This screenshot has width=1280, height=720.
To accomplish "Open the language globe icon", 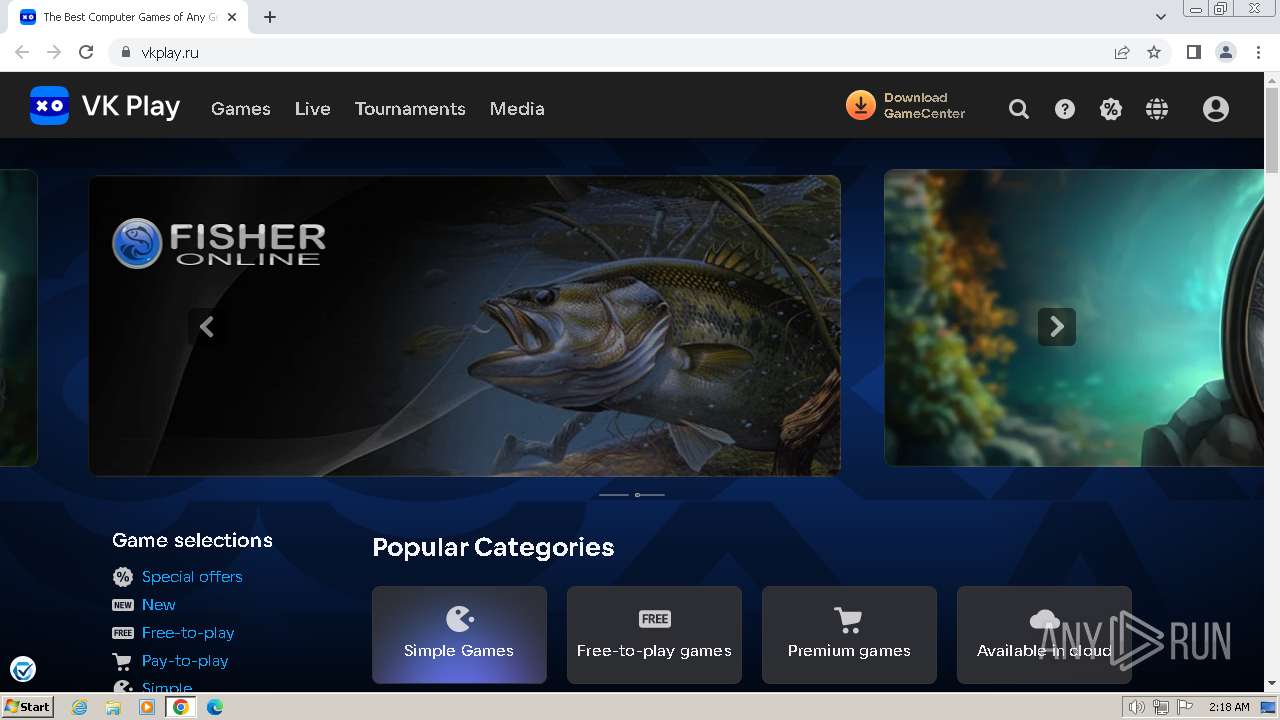I will coord(1157,109).
